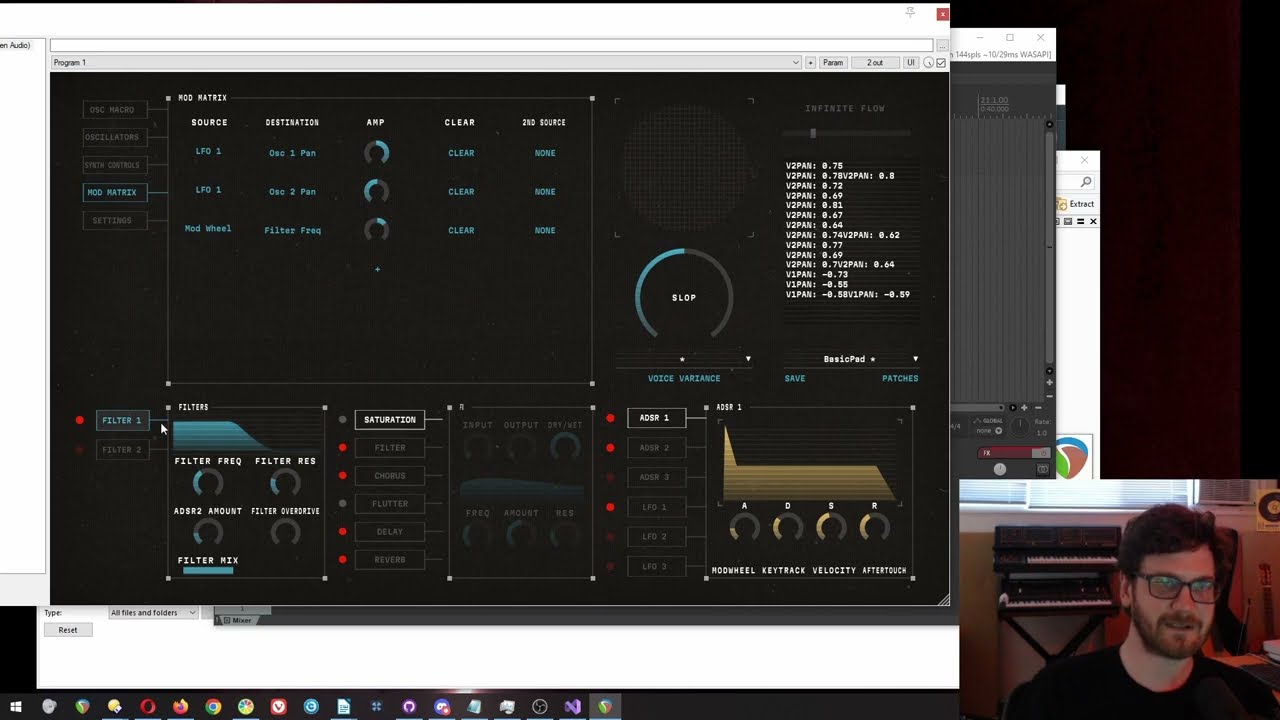Click the Reset button below Type
The width and height of the screenshot is (1280, 720).
[x=68, y=630]
